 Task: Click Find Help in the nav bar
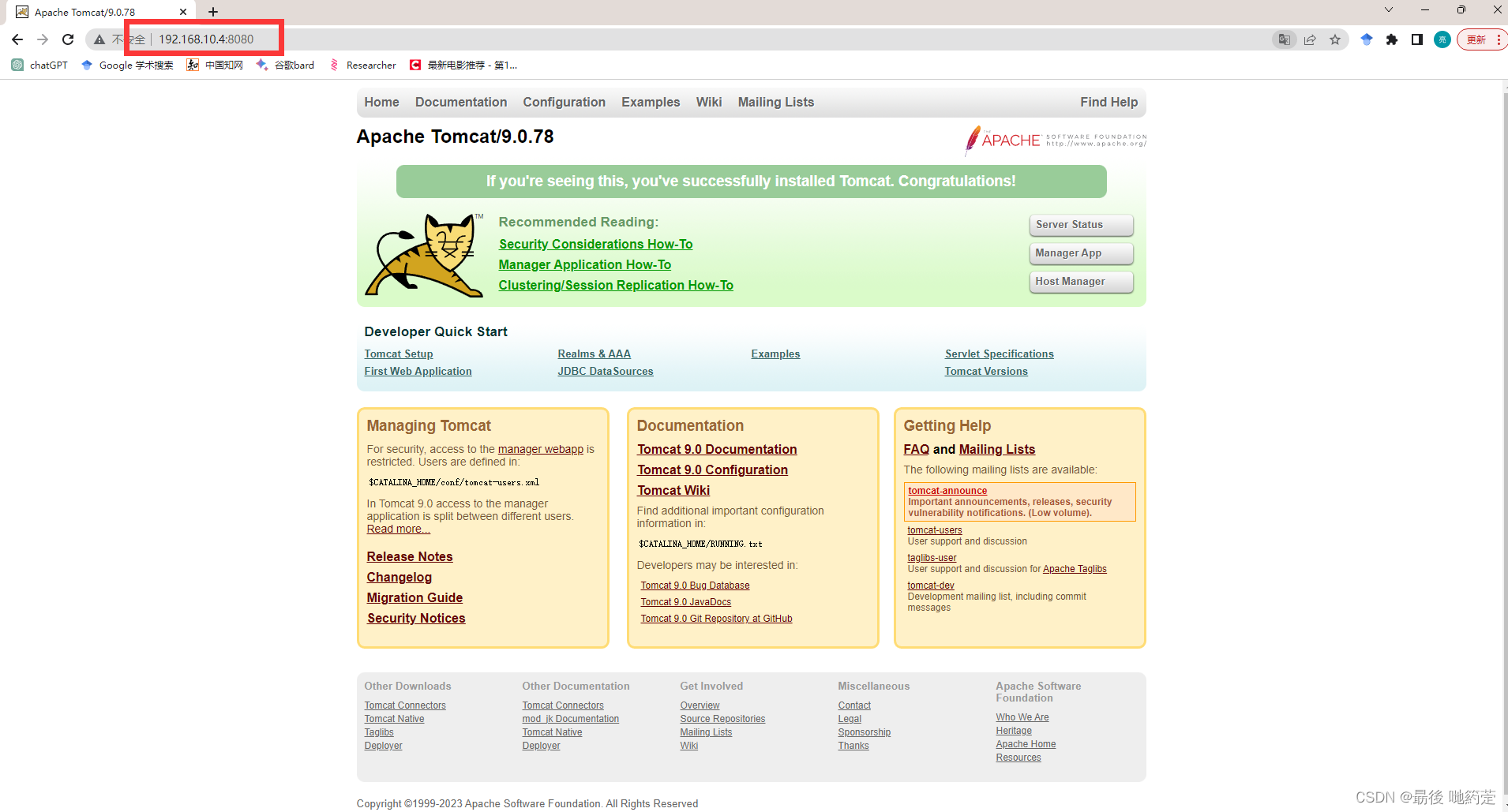[x=1108, y=102]
